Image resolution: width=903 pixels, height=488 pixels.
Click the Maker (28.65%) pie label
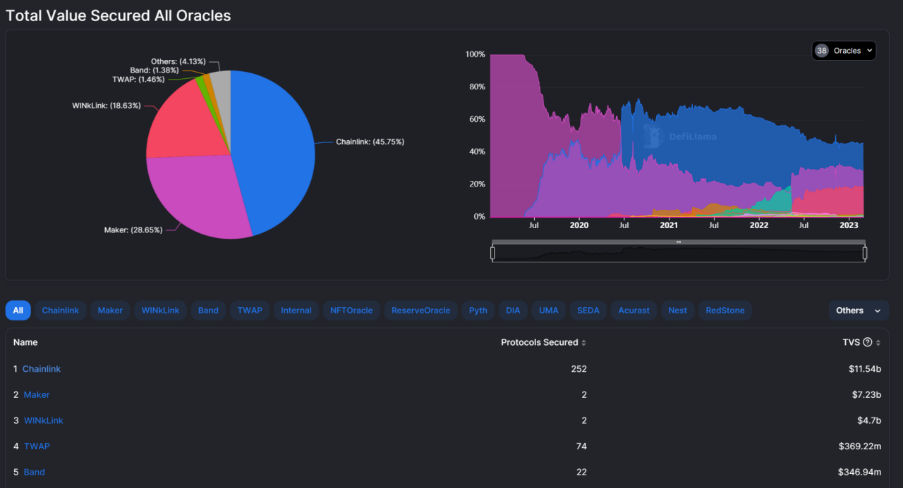[133, 230]
